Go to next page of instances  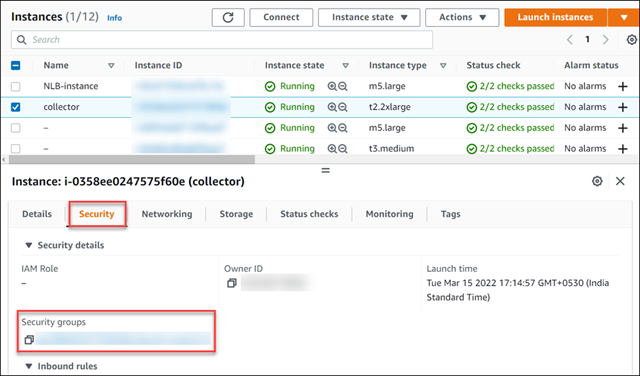click(606, 40)
